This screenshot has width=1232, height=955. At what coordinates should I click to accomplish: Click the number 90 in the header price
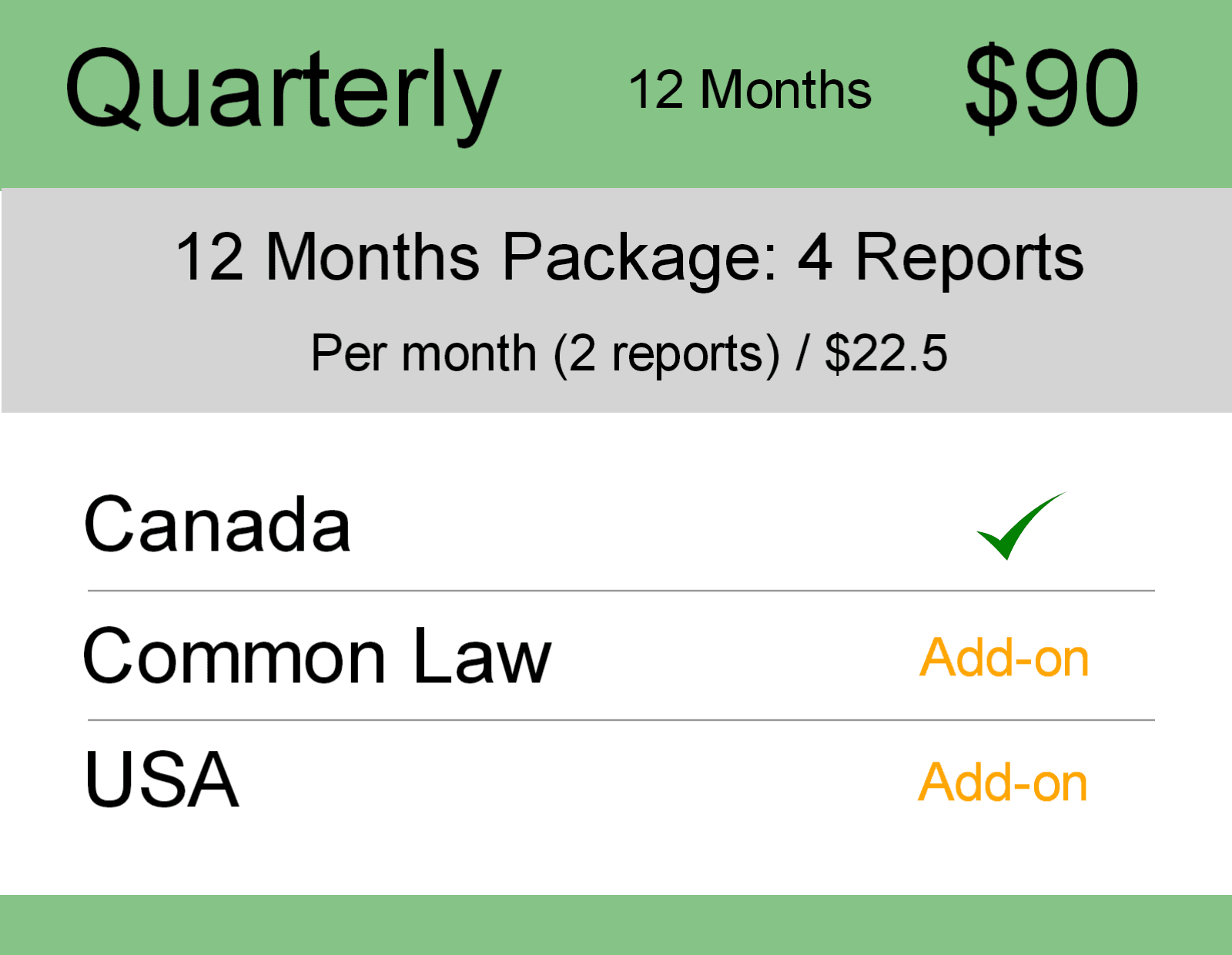click(1079, 87)
